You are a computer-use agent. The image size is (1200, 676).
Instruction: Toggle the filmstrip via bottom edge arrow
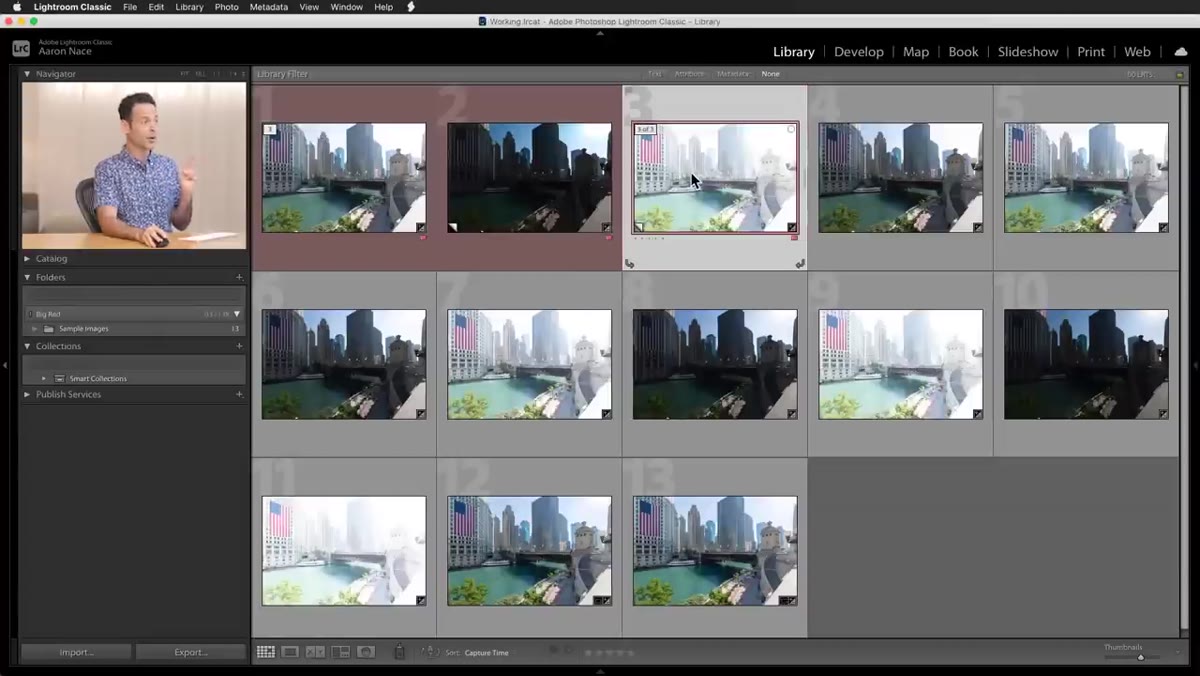(600, 671)
